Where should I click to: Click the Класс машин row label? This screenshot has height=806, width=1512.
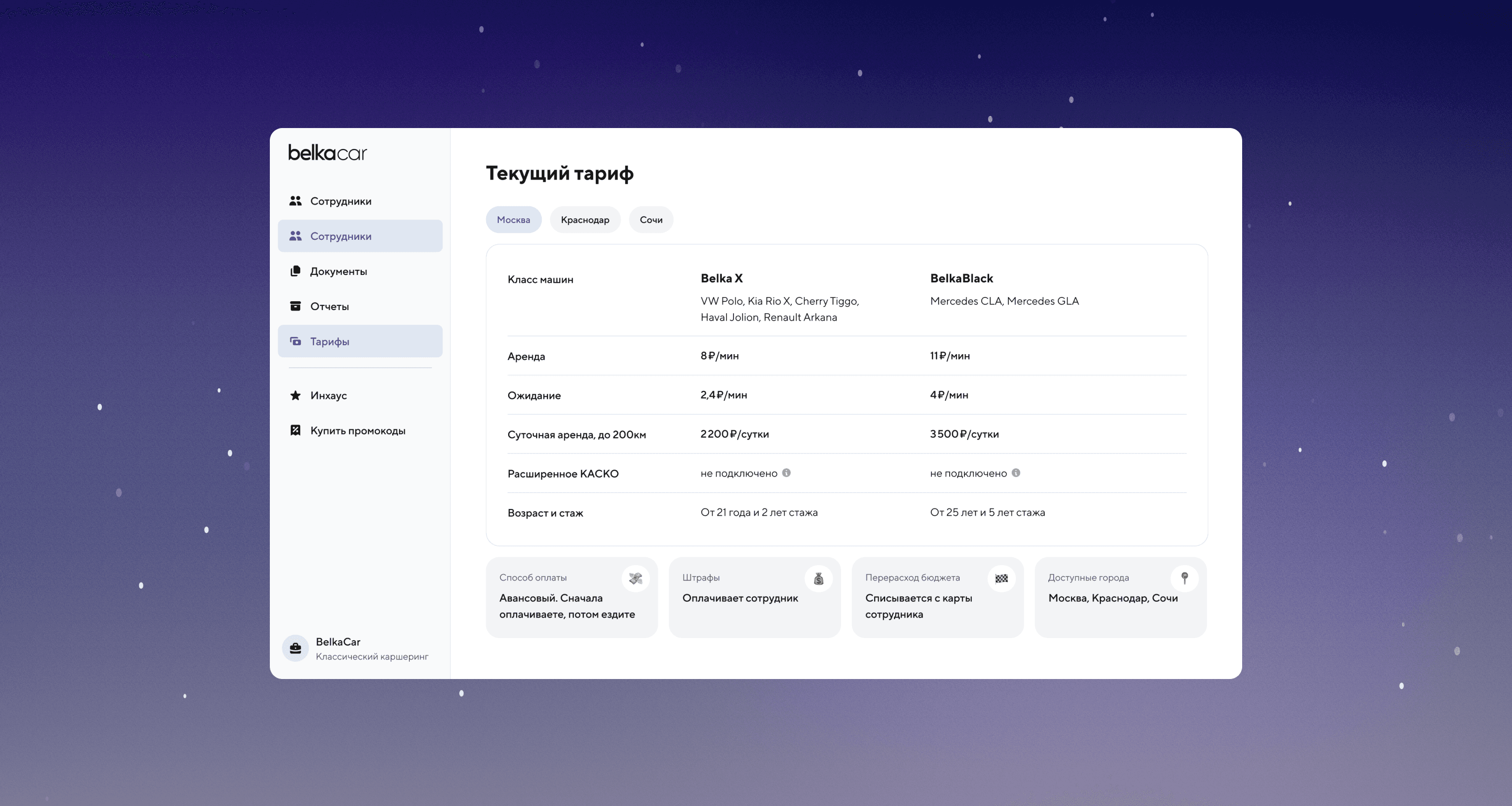[540, 279]
